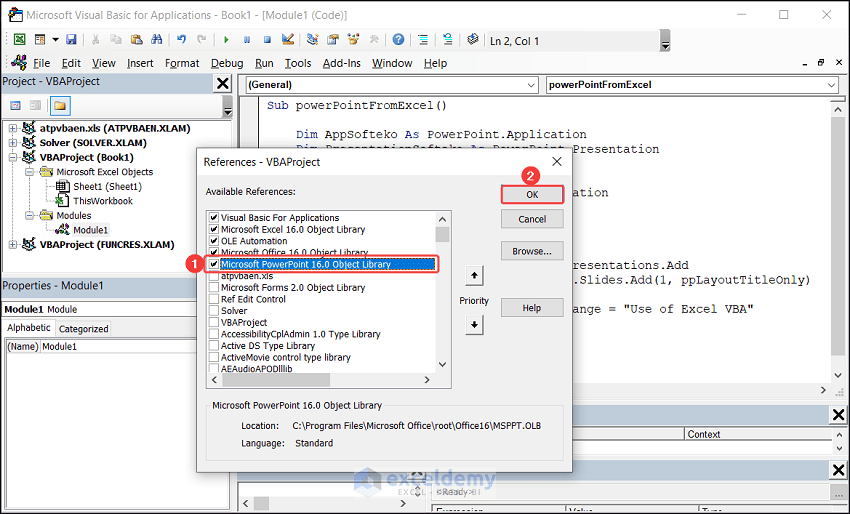
Task: Open the Add-Ins menu
Action: click(x=342, y=63)
